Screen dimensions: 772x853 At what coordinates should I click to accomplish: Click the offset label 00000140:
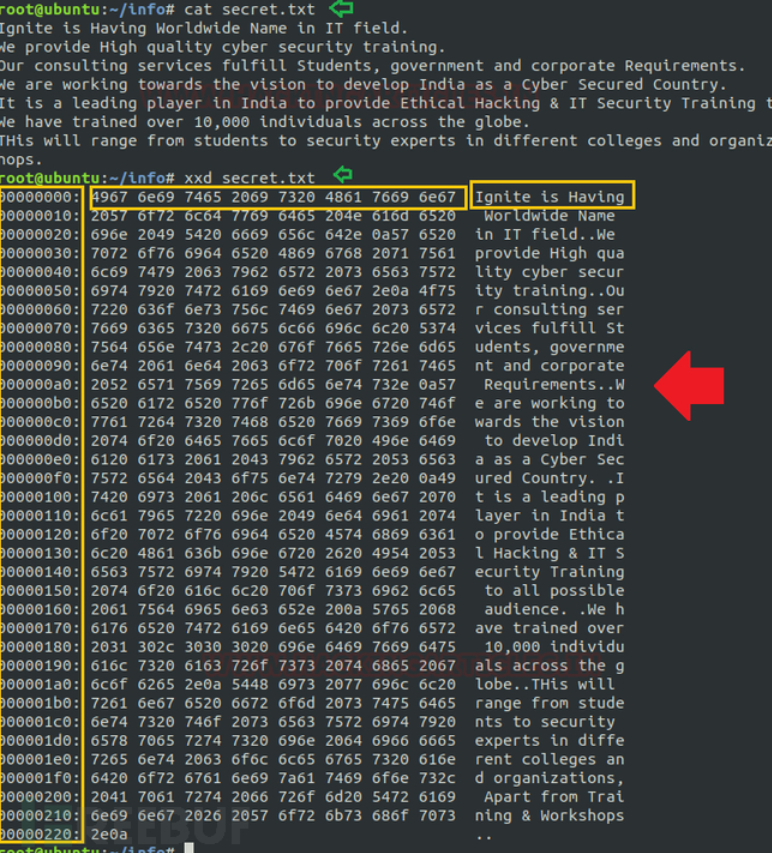39,572
